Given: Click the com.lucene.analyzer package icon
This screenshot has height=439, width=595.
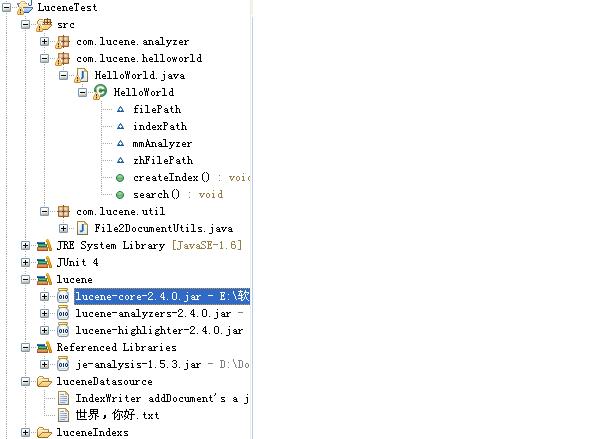Looking at the screenshot, I should 63,42.
